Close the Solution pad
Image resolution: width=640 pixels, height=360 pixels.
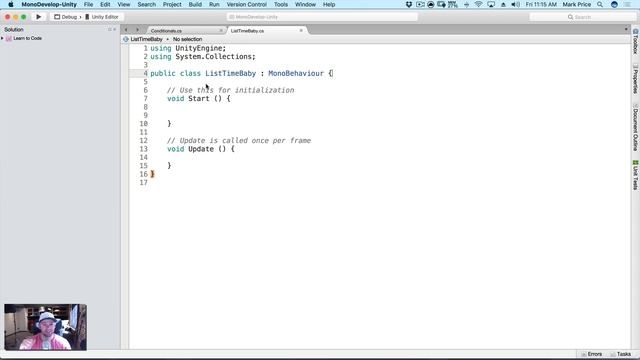click(114, 29)
